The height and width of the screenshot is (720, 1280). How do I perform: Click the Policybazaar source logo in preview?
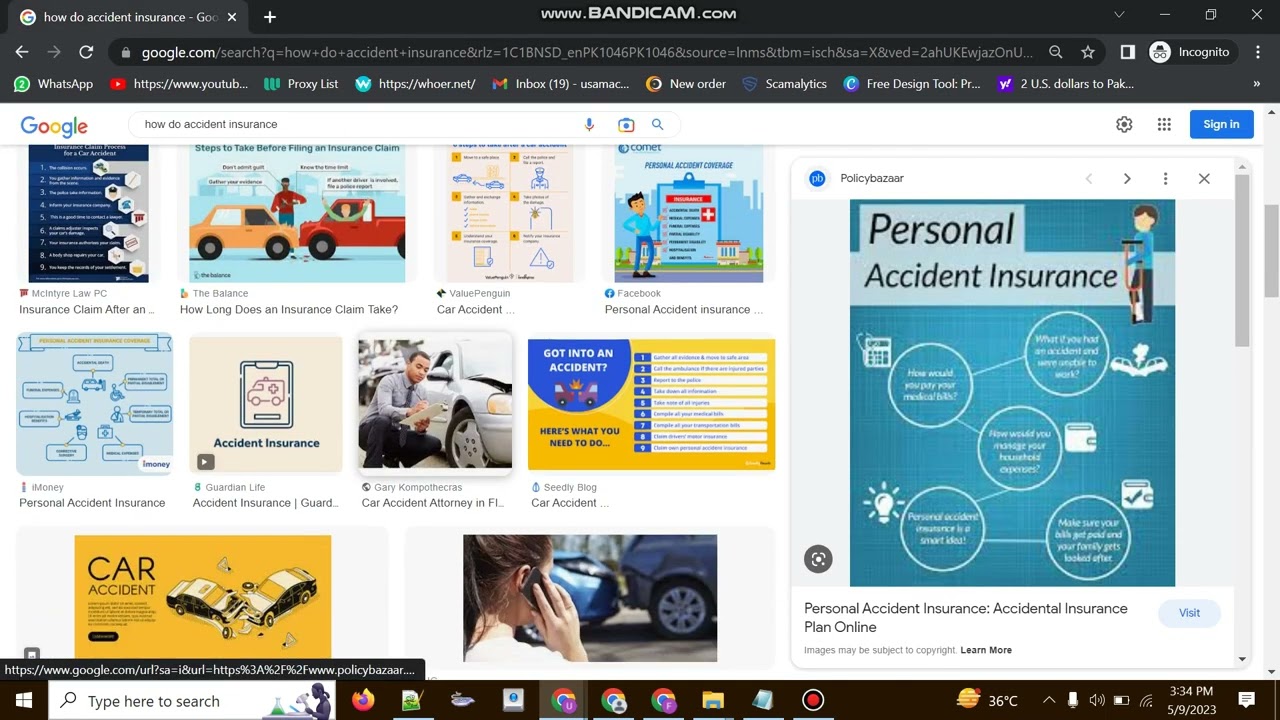[x=818, y=178]
